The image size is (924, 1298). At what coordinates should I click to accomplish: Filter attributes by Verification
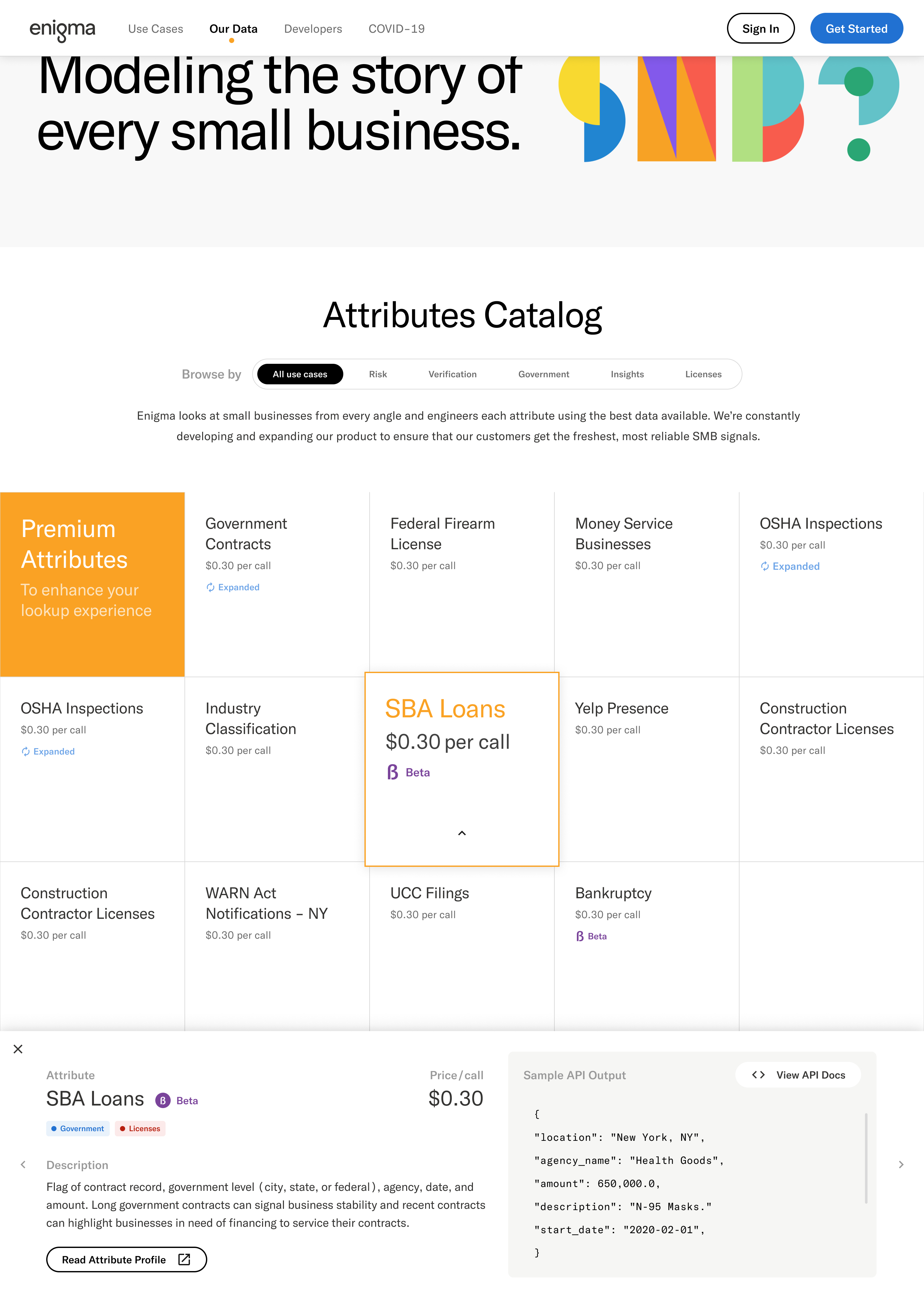452,374
